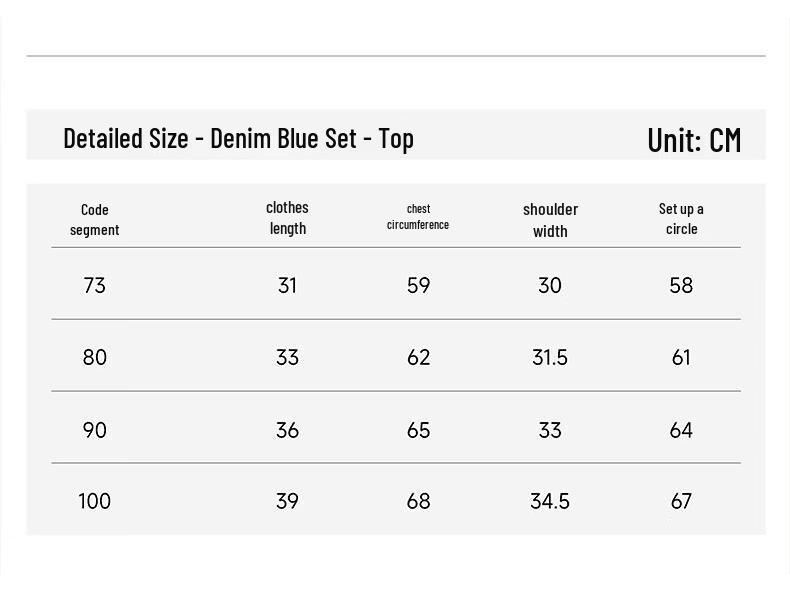Click clothes length value 39
Image resolution: width=790 pixels, height=593 pixels.
pyautogui.click(x=287, y=501)
